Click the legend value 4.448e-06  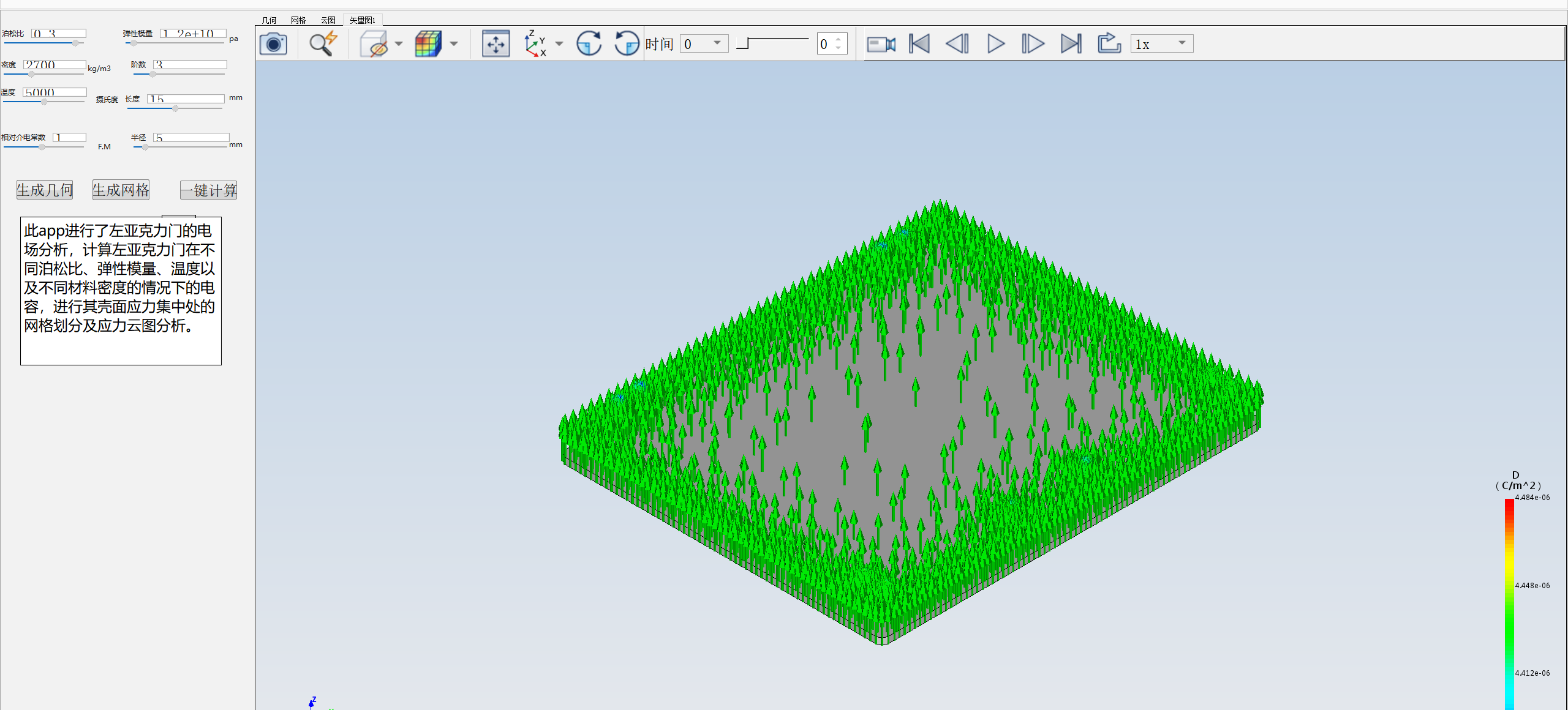1532,586
